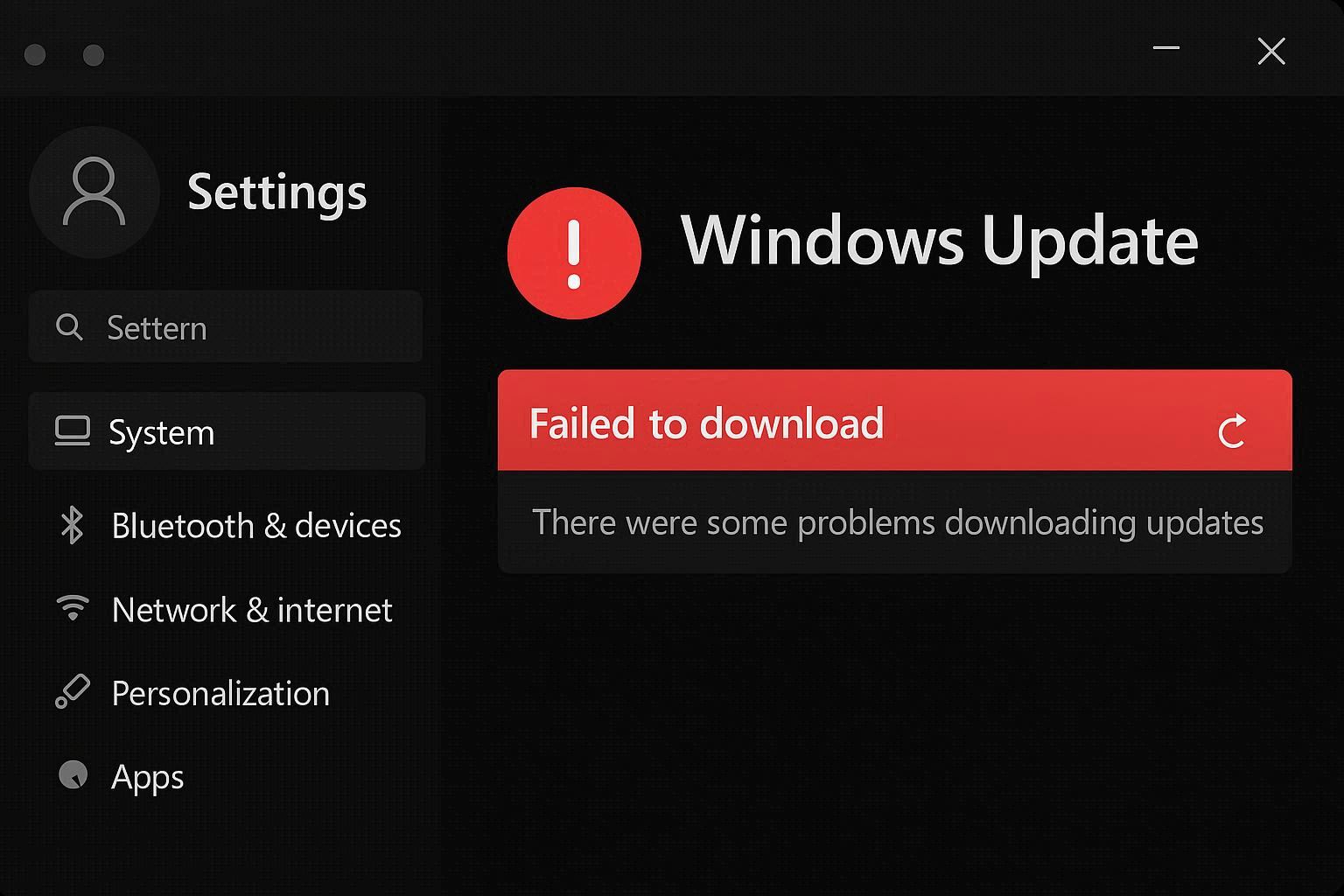This screenshot has width=1344, height=896.
Task: Select the Bluetooth icon in the sidebar
Action: click(73, 525)
